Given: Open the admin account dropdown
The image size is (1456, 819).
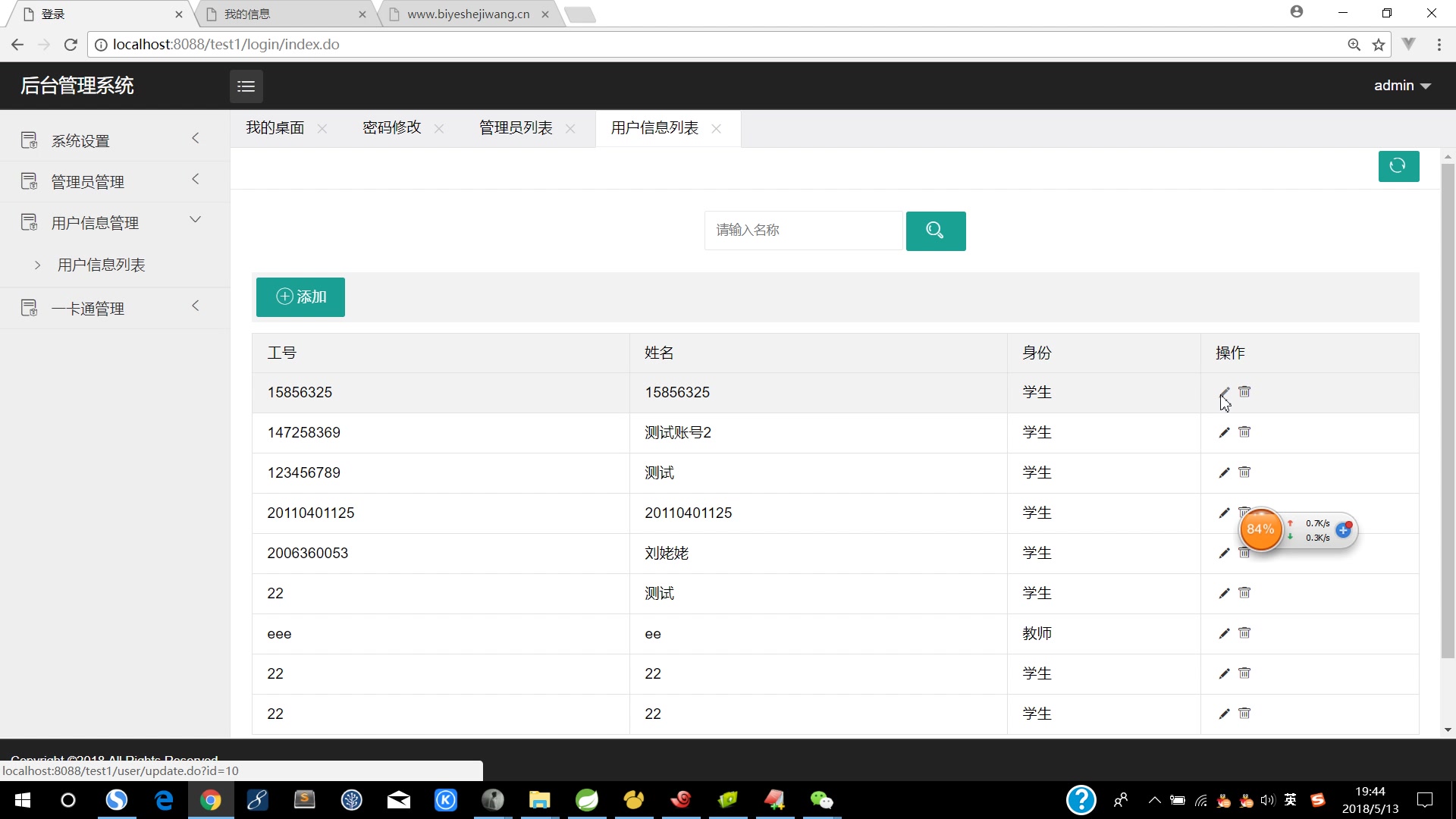Looking at the screenshot, I should (1401, 85).
